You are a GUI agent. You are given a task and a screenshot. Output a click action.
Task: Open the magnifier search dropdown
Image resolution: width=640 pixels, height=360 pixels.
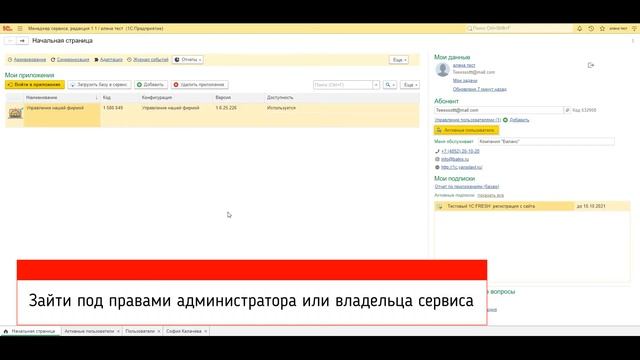click(390, 85)
